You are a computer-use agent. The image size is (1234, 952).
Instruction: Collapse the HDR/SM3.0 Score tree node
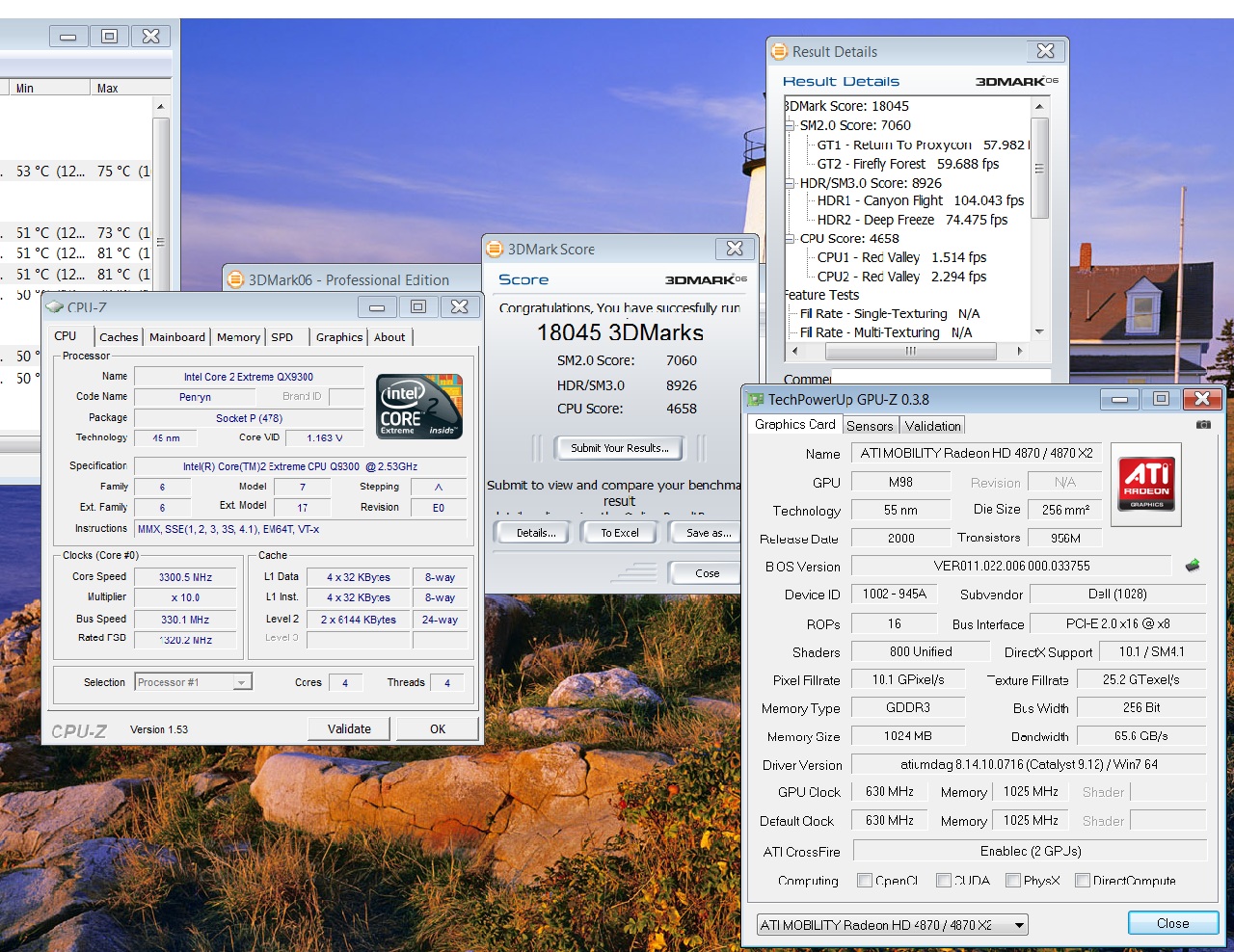791,182
